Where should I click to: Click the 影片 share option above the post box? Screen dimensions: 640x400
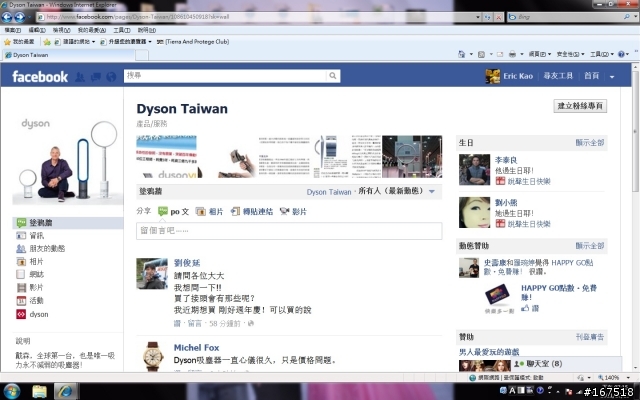pyautogui.click(x=293, y=211)
